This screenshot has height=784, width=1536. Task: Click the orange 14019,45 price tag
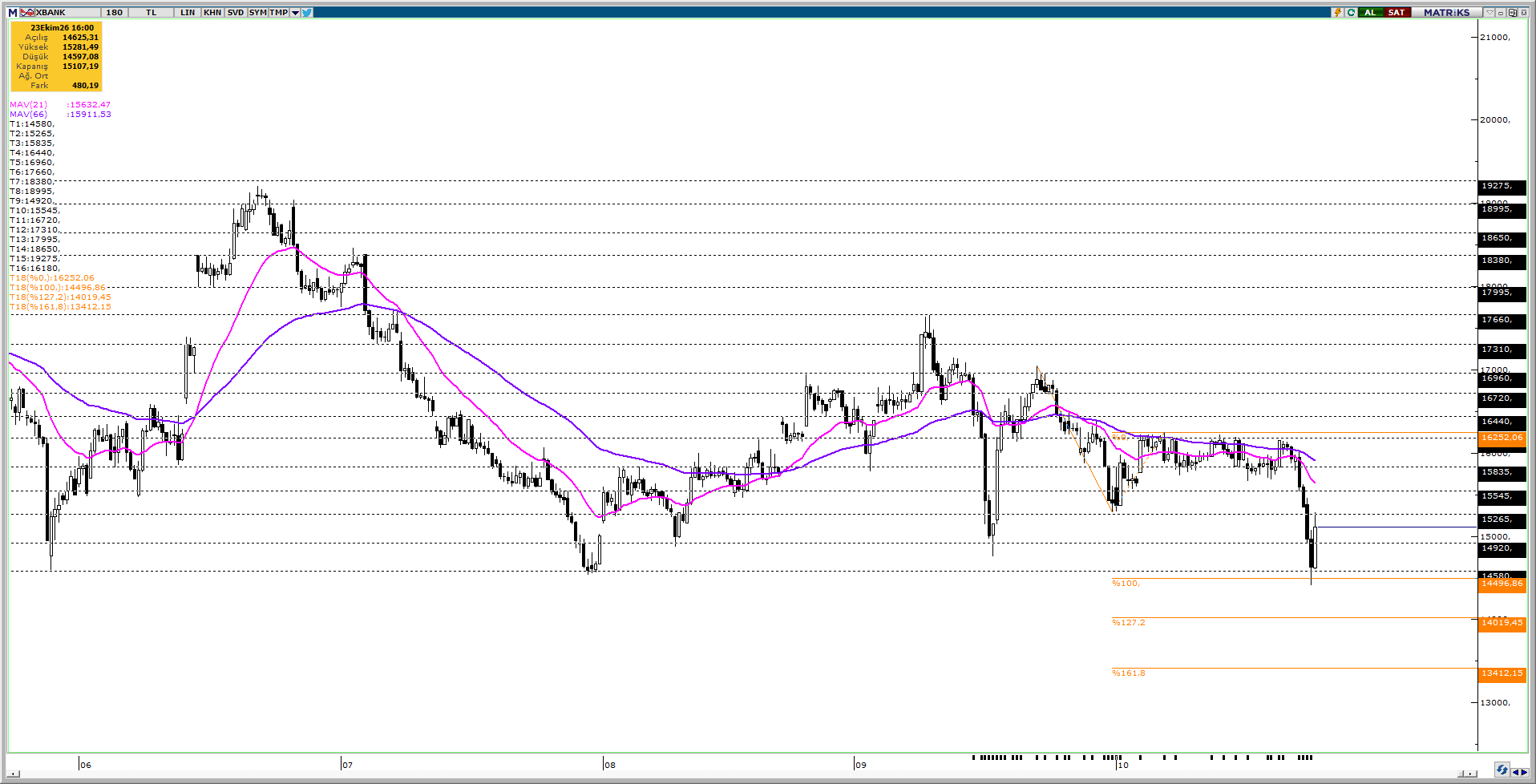click(x=1502, y=624)
